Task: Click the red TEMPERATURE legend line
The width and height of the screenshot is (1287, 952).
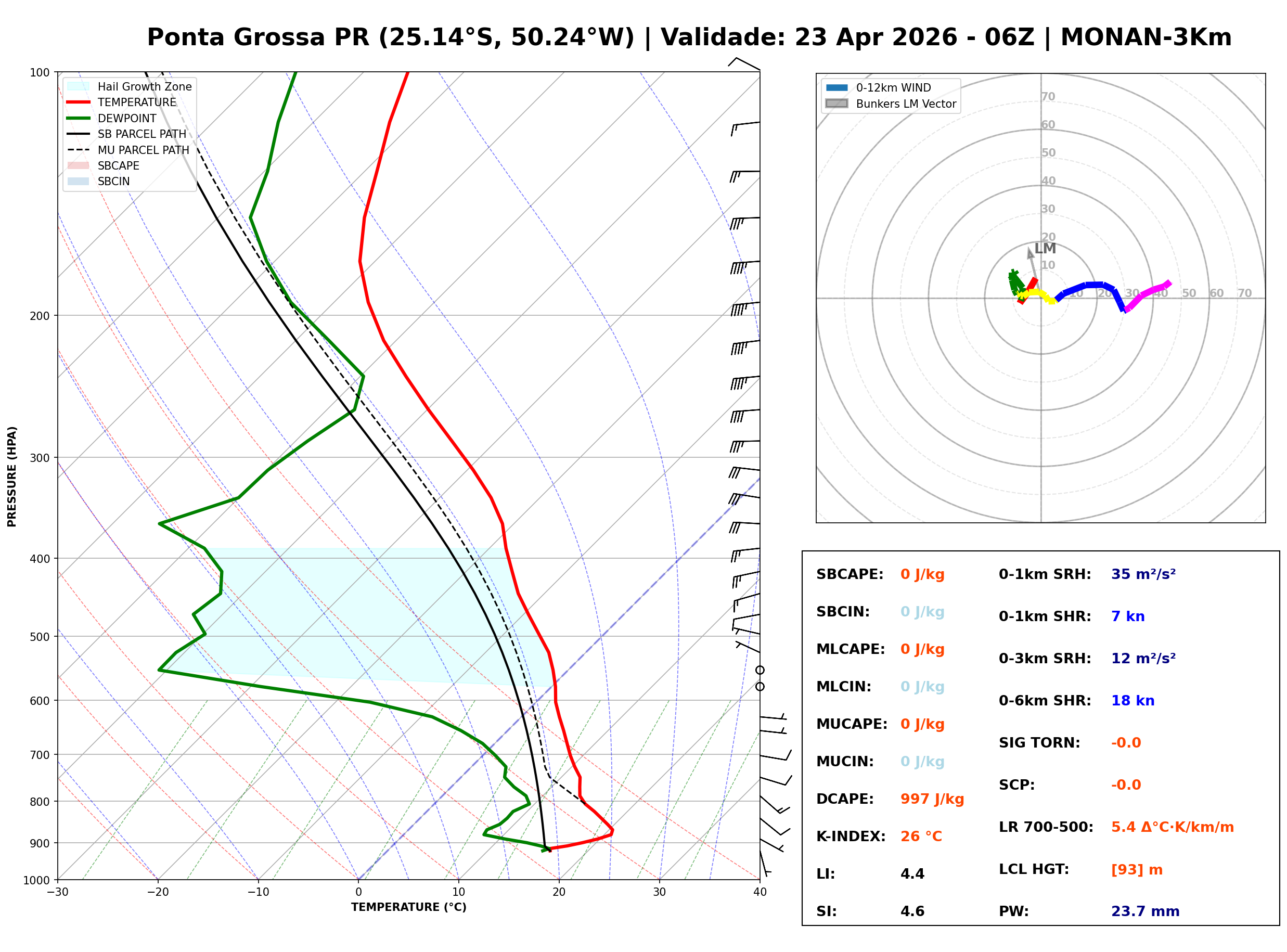Action: 79,102
